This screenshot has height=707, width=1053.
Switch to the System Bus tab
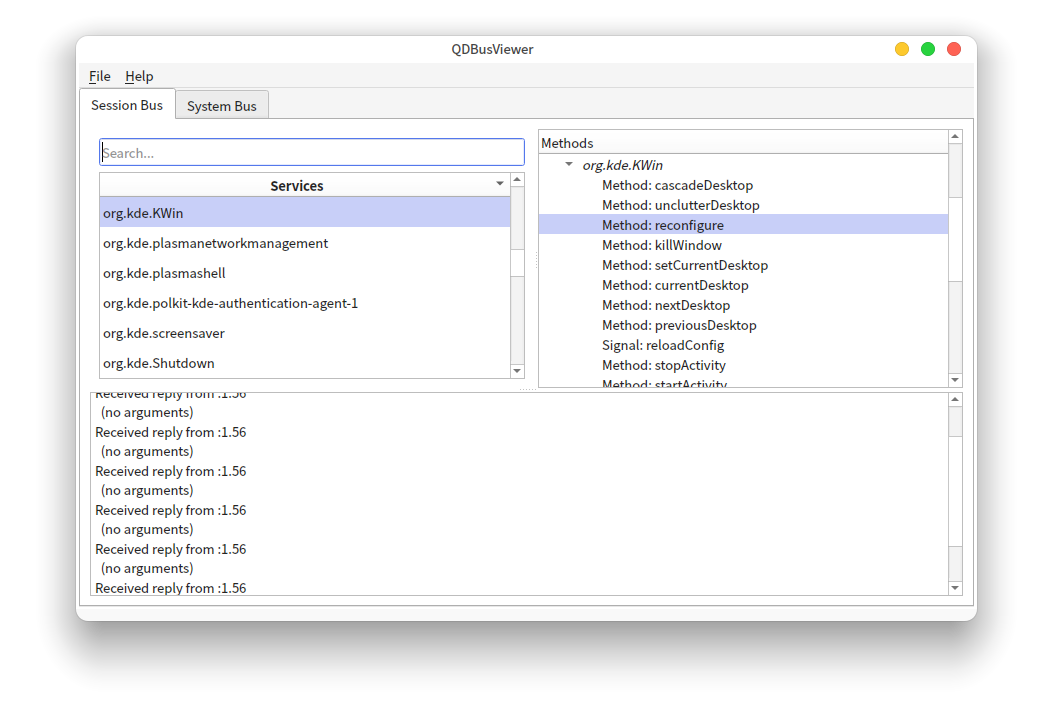click(x=222, y=106)
